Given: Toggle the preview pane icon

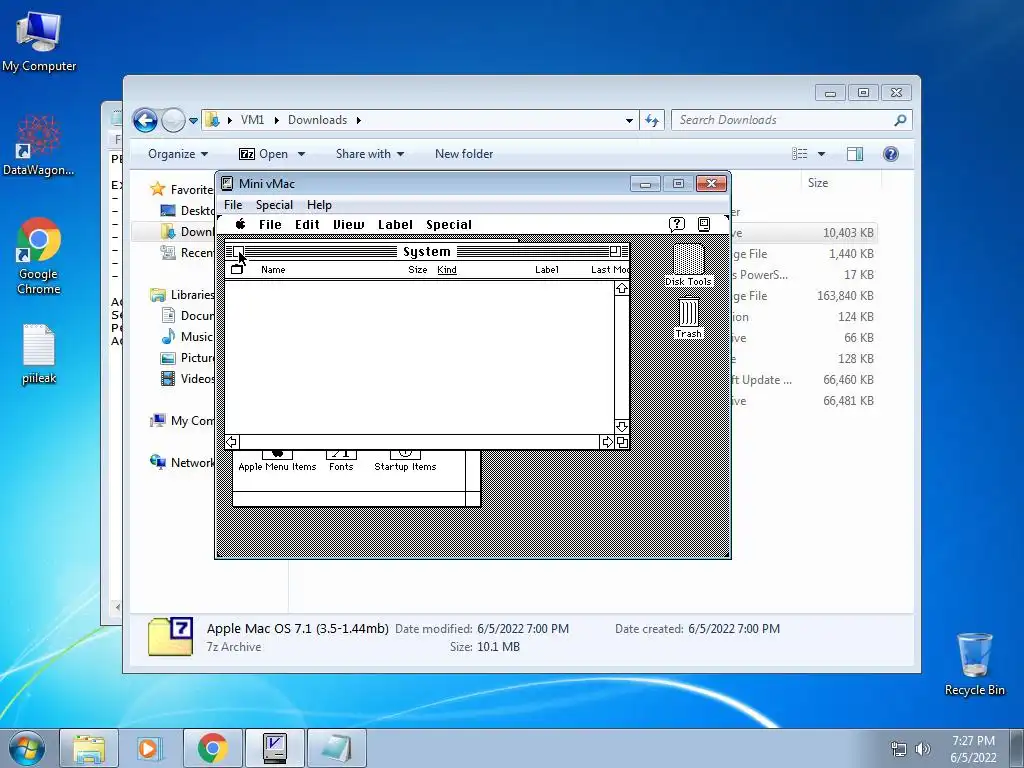Looking at the screenshot, I should coord(854,153).
